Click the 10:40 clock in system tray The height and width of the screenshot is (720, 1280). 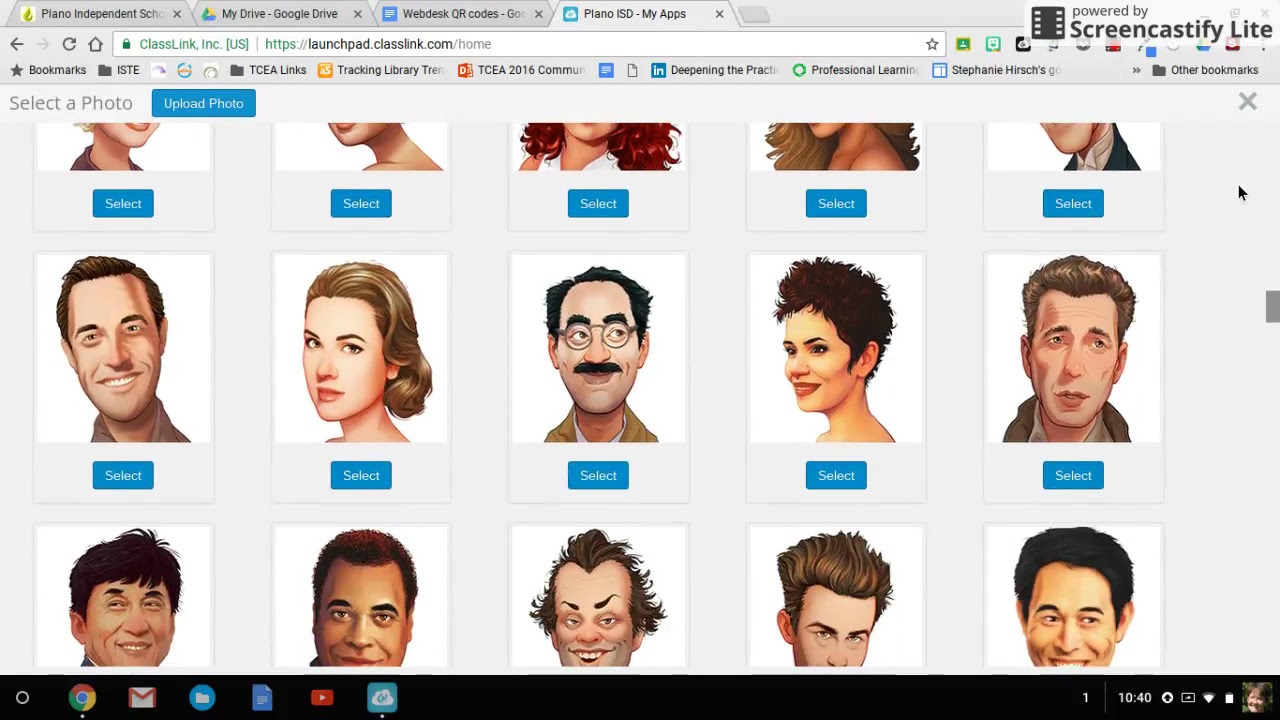pyautogui.click(x=1135, y=698)
